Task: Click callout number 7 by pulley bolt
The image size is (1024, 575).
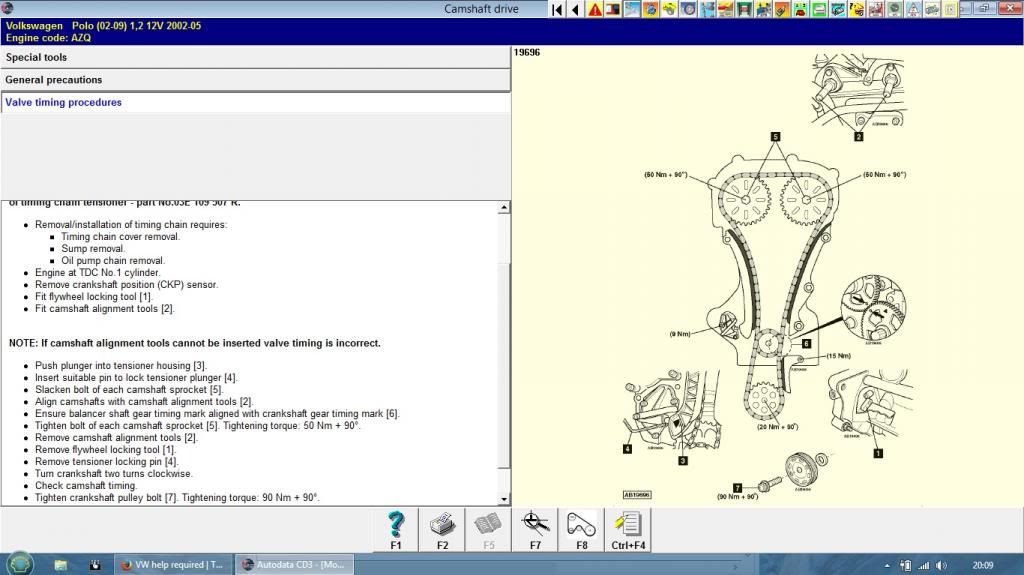Action: [x=737, y=487]
